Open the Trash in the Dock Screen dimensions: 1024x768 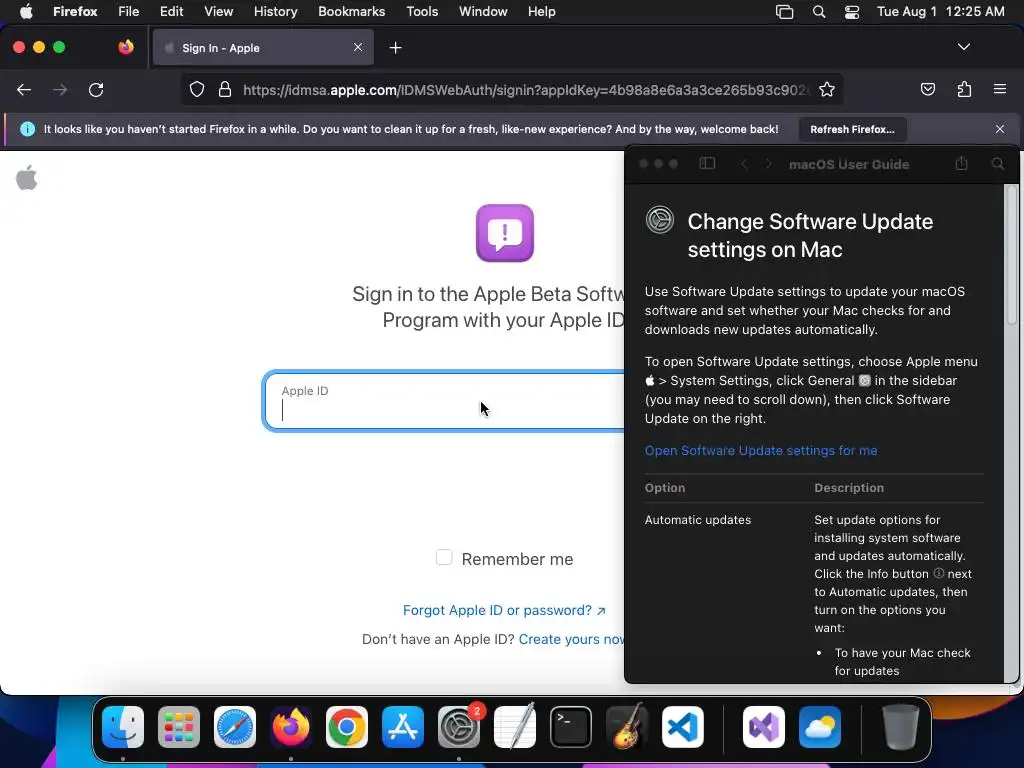click(901, 727)
